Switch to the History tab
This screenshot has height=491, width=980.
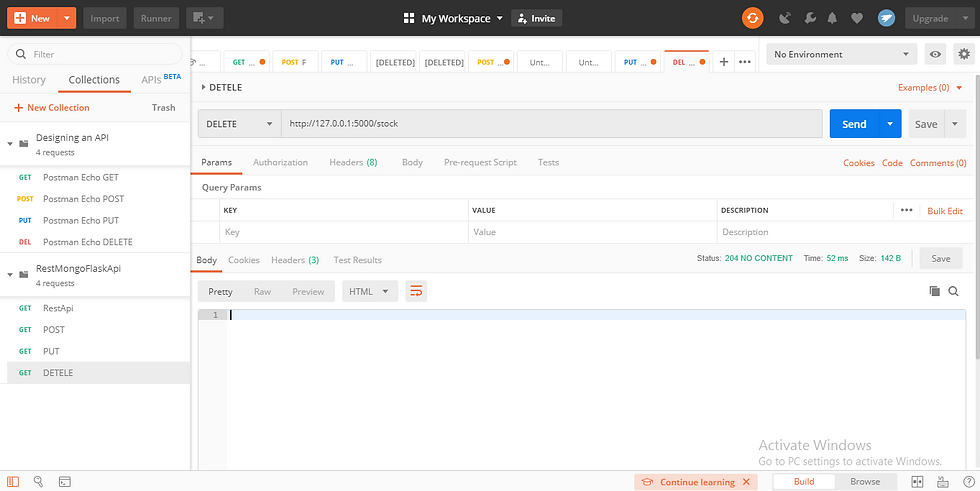[x=29, y=80]
